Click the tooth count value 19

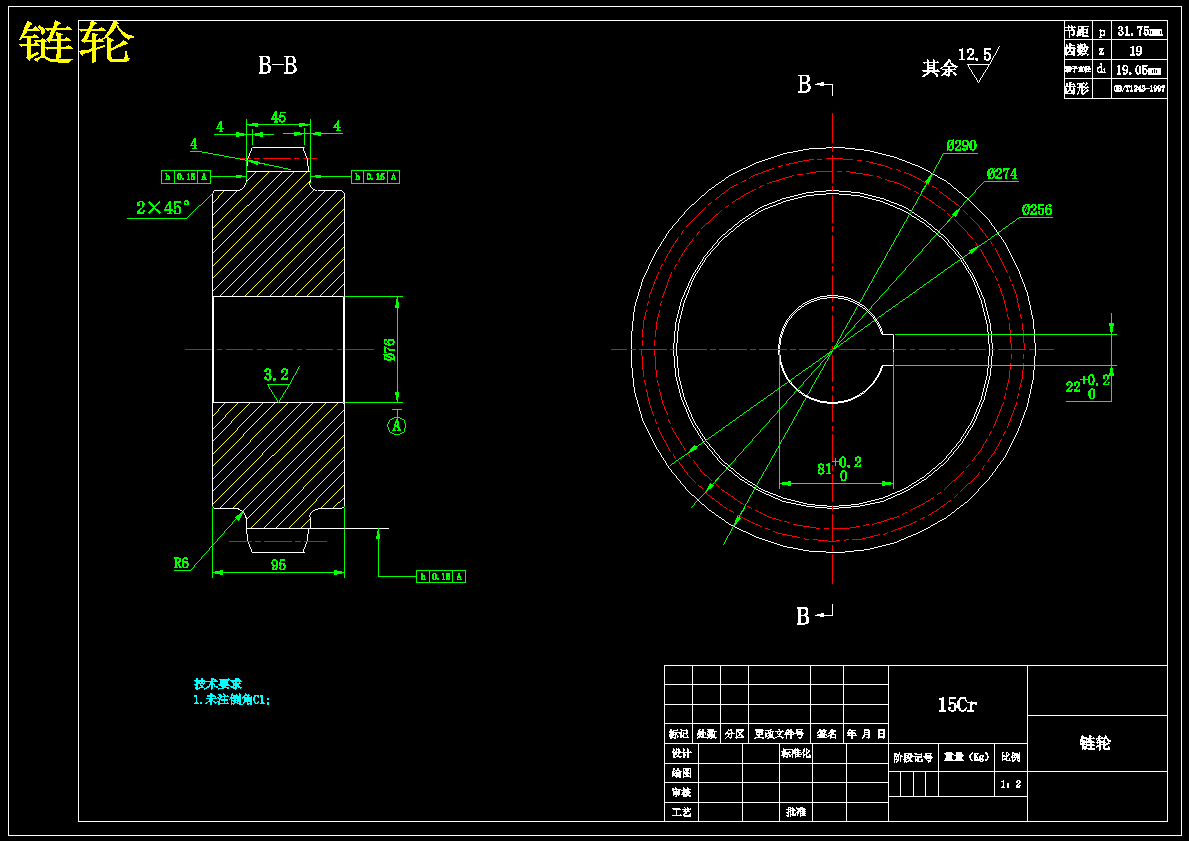click(x=1135, y=51)
